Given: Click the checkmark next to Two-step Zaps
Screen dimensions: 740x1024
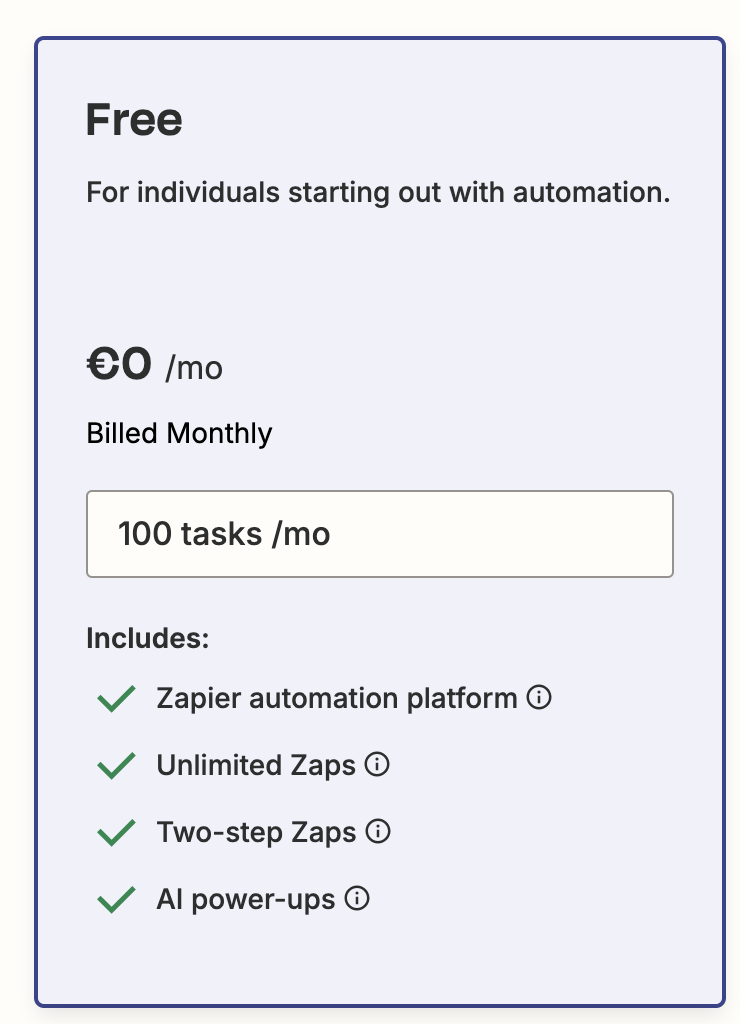Looking at the screenshot, I should [x=115, y=831].
